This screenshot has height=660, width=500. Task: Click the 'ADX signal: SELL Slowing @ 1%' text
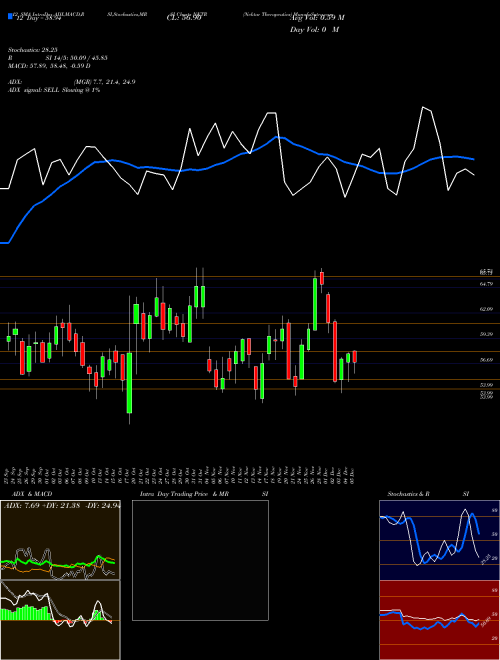[x=54, y=90]
